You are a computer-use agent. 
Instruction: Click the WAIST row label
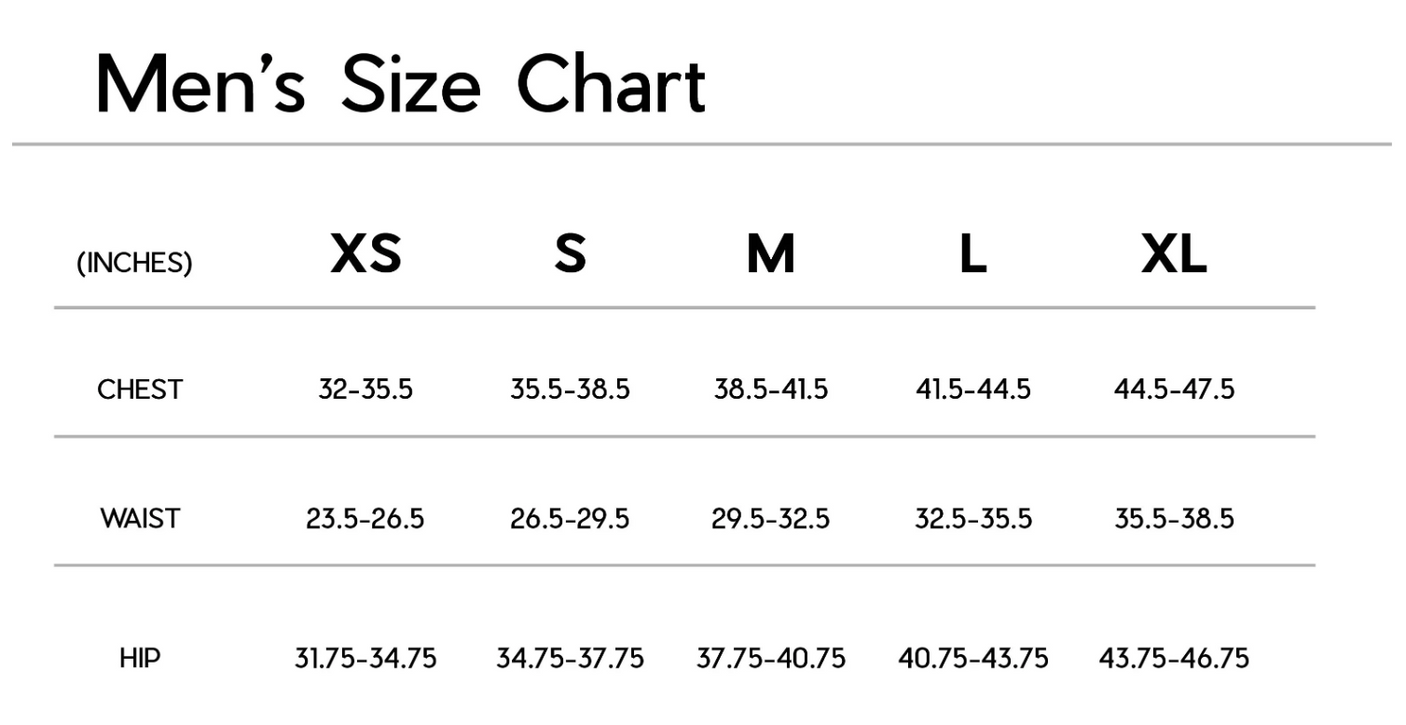[140, 519]
